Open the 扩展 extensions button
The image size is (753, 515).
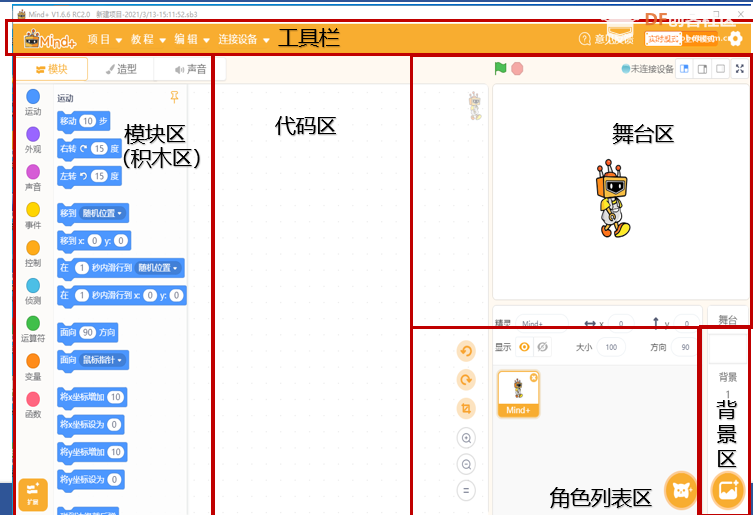click(x=33, y=494)
